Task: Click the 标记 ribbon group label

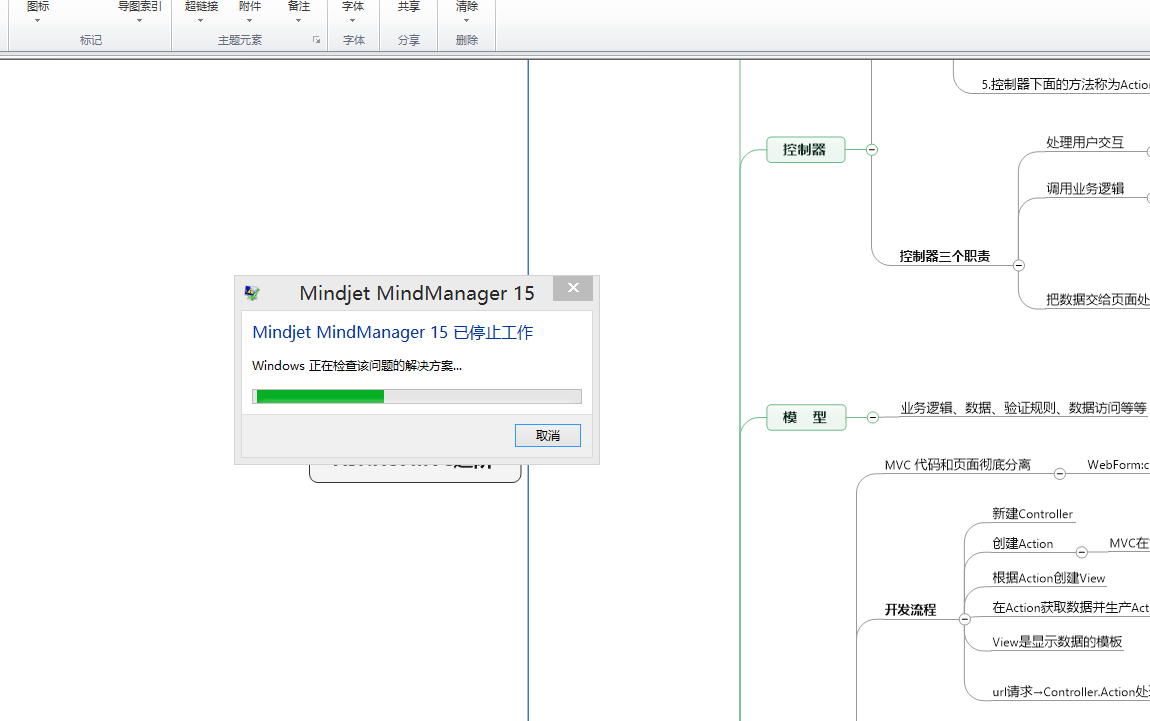Action: tap(91, 40)
